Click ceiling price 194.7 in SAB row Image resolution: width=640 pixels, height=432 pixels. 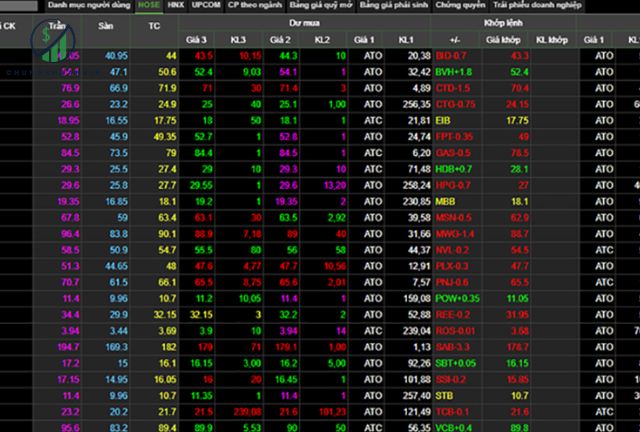coord(68,347)
